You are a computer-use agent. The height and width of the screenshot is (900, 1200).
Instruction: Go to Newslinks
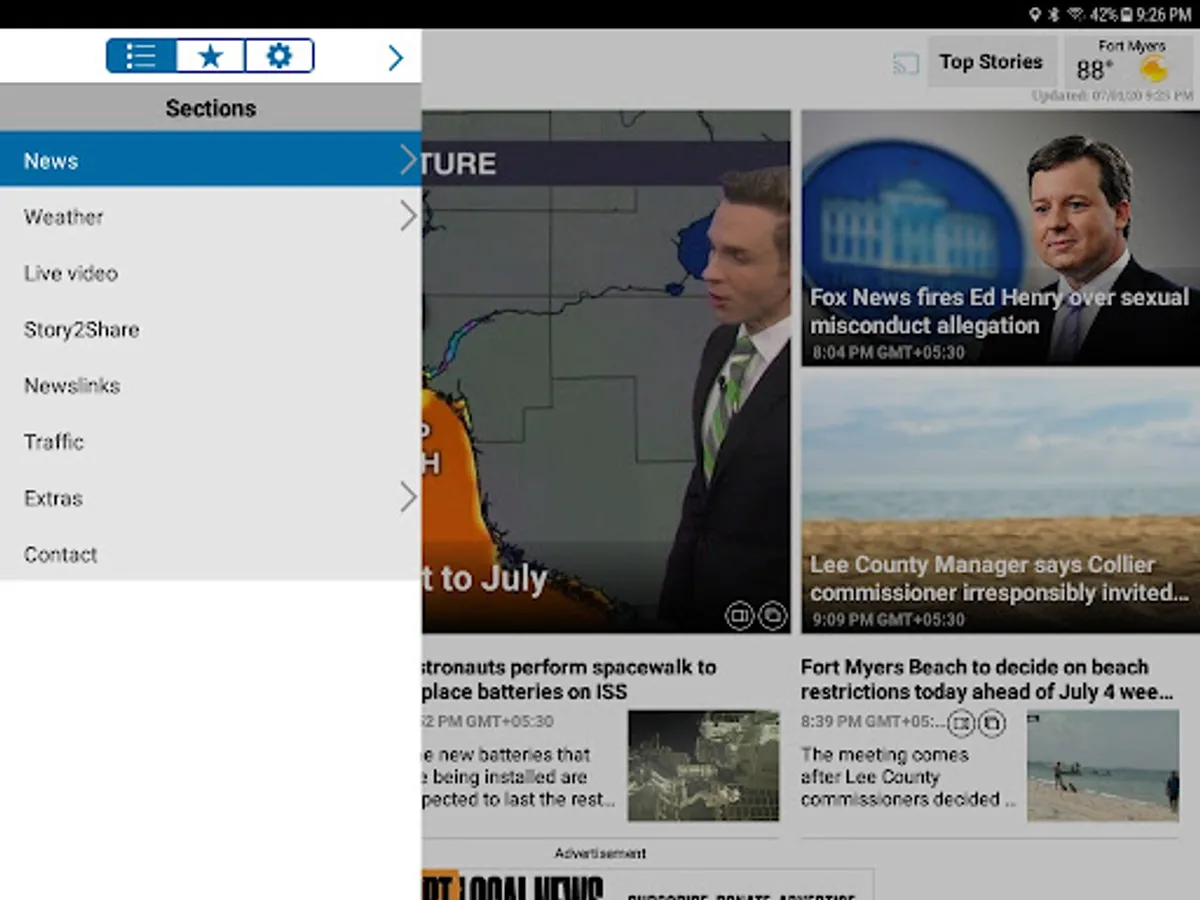210,385
